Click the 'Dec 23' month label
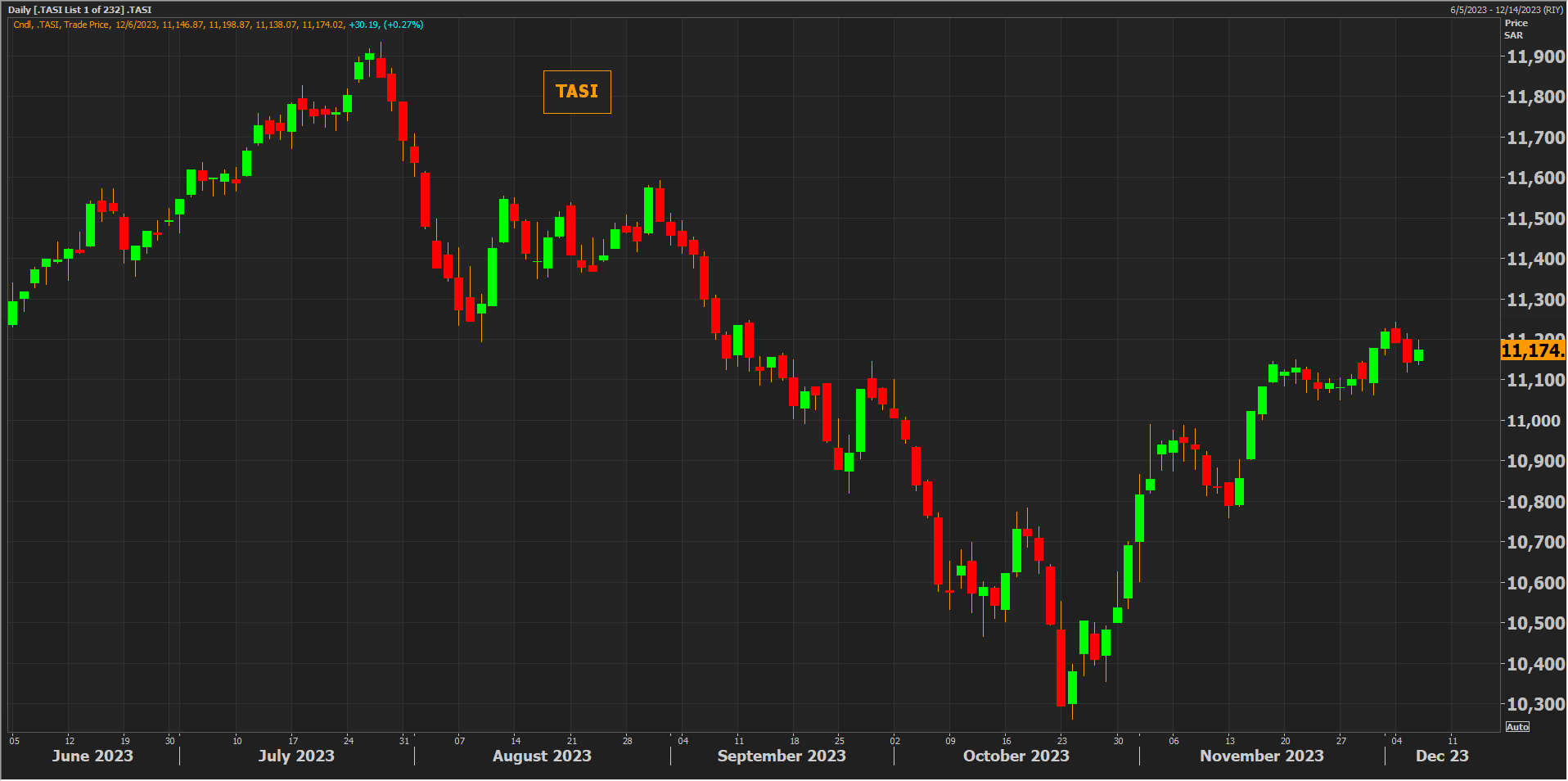Viewport: 1568px width, 781px height. coord(1442,756)
